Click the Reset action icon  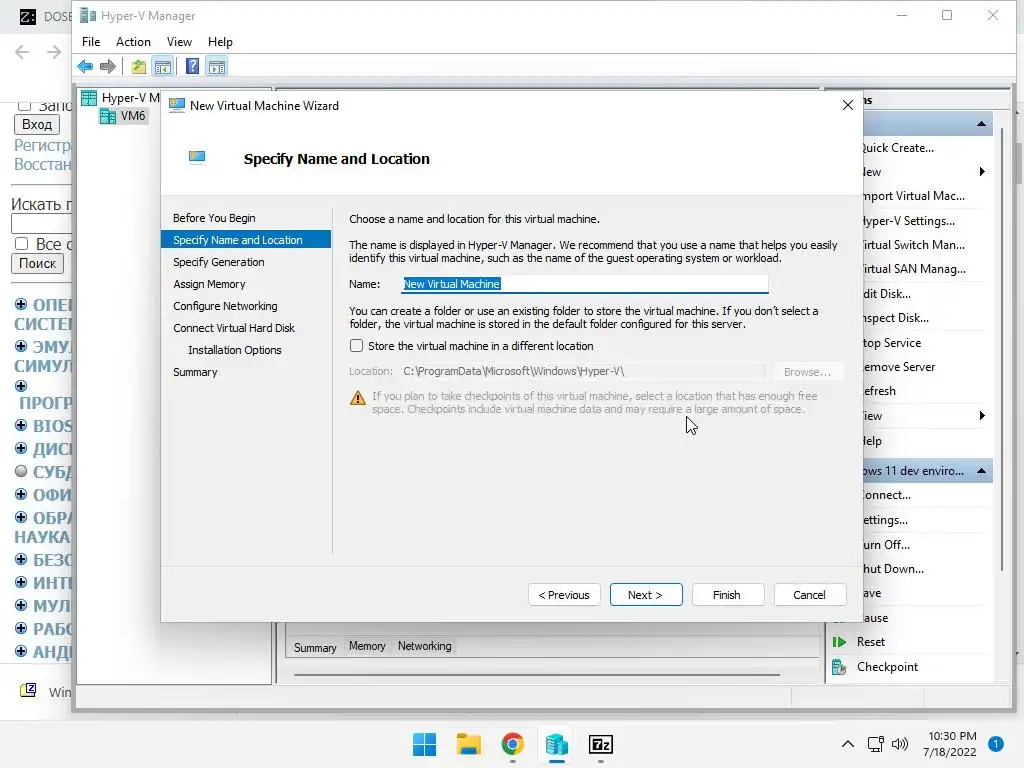[x=839, y=642]
